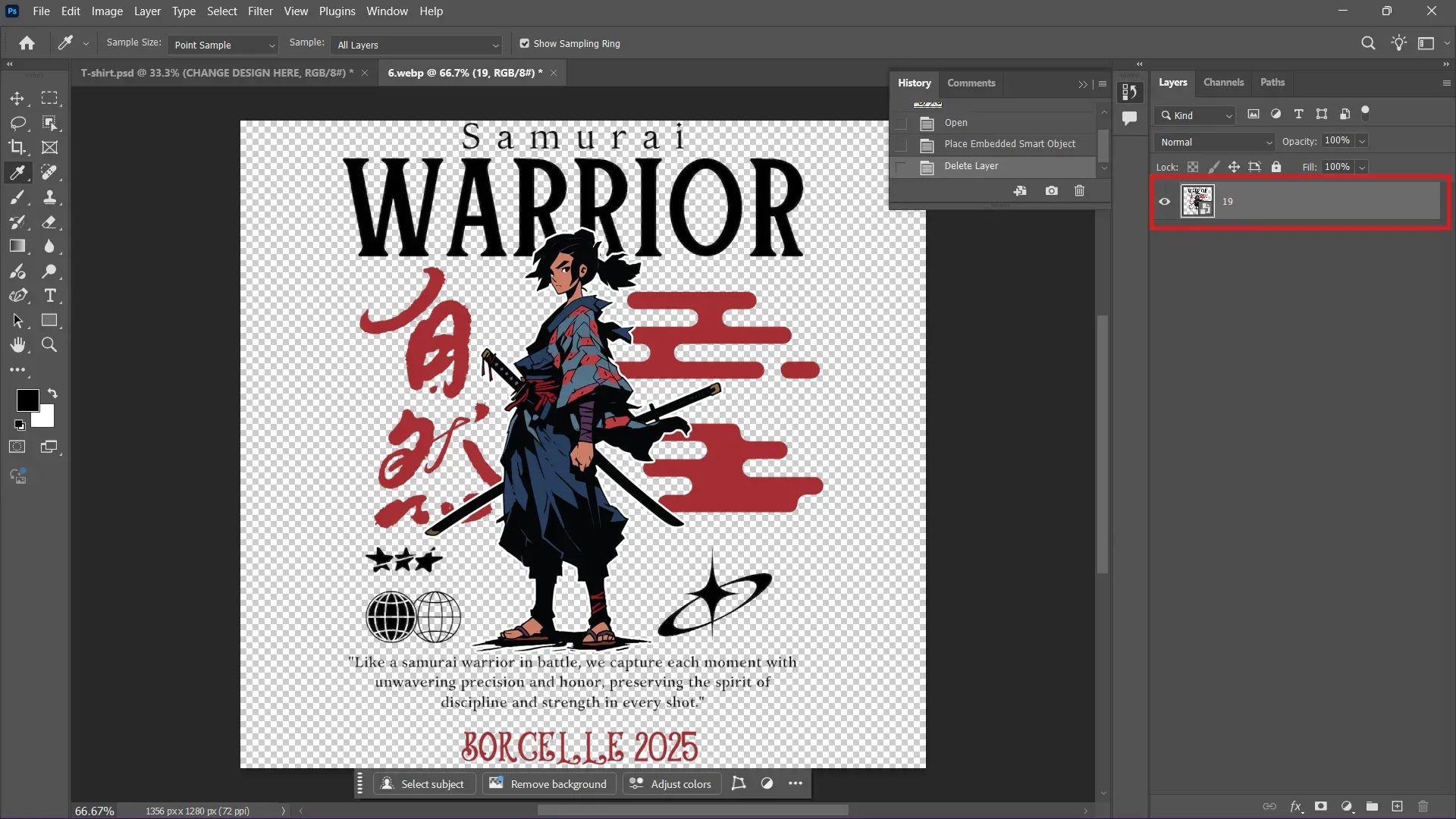Enable lock transparent pixels
The height and width of the screenshot is (819, 1456).
coord(1193,167)
